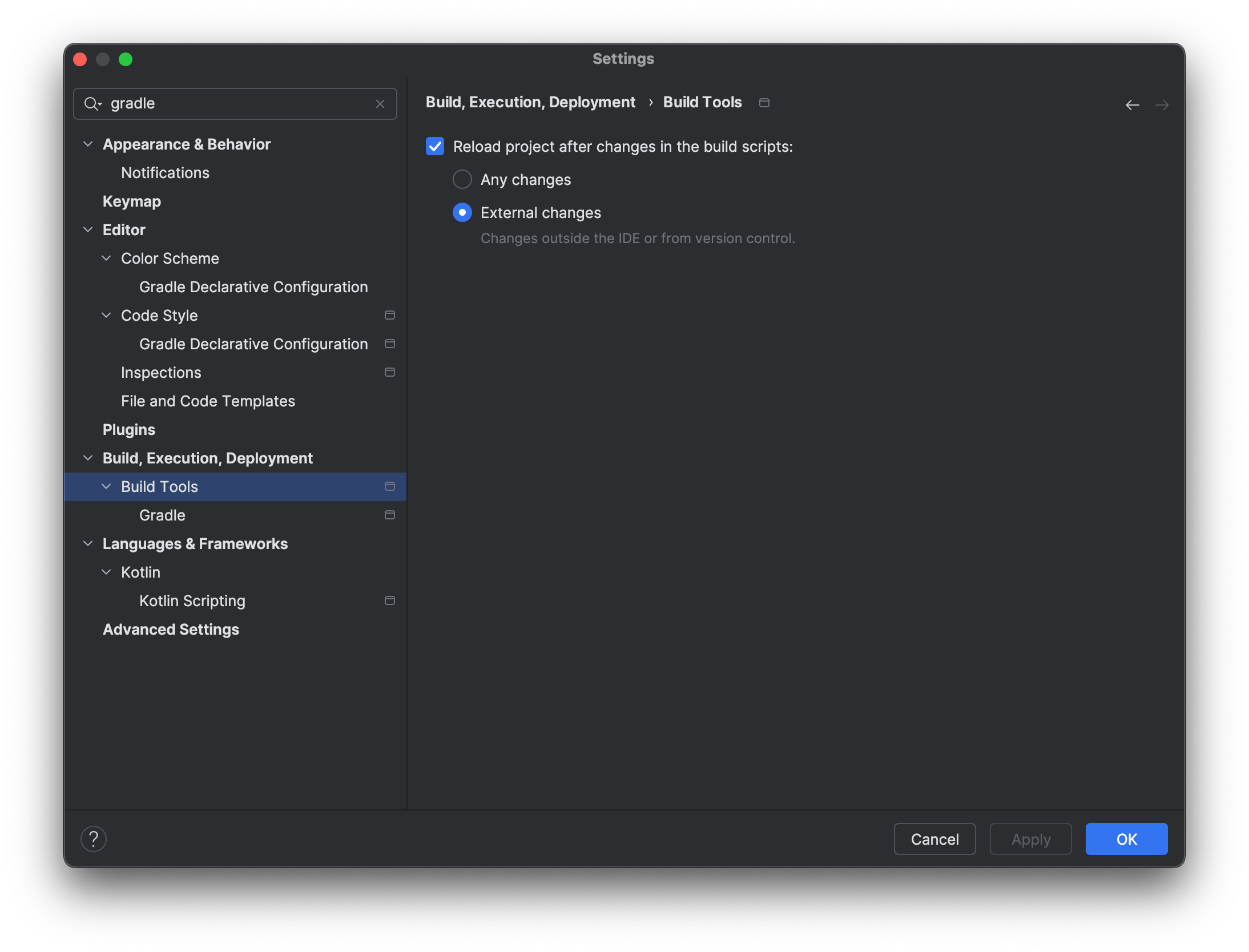Click Build, Execution, Deployment in the breadcrumb

[x=530, y=102]
